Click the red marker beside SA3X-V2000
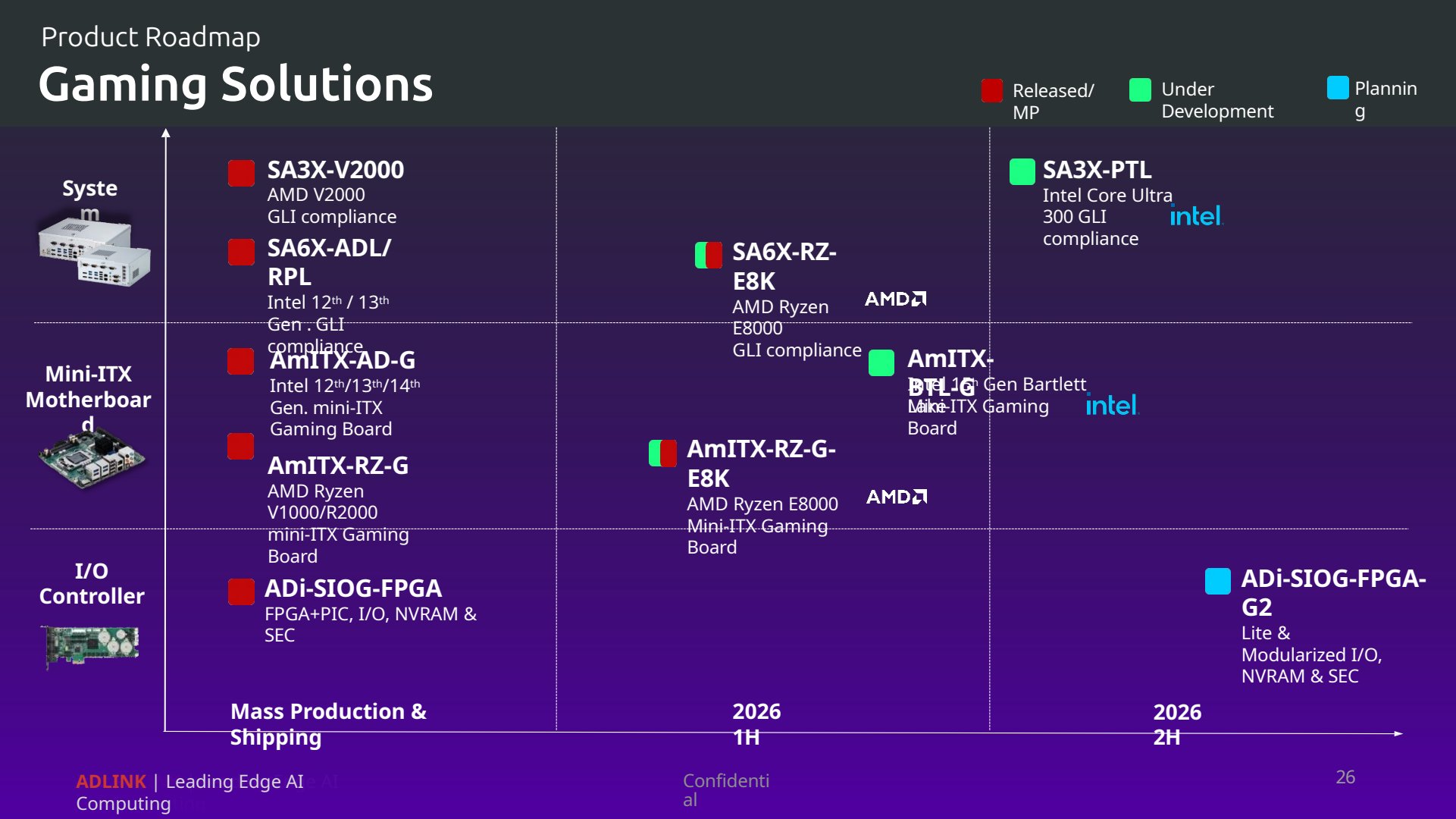 coord(241,173)
